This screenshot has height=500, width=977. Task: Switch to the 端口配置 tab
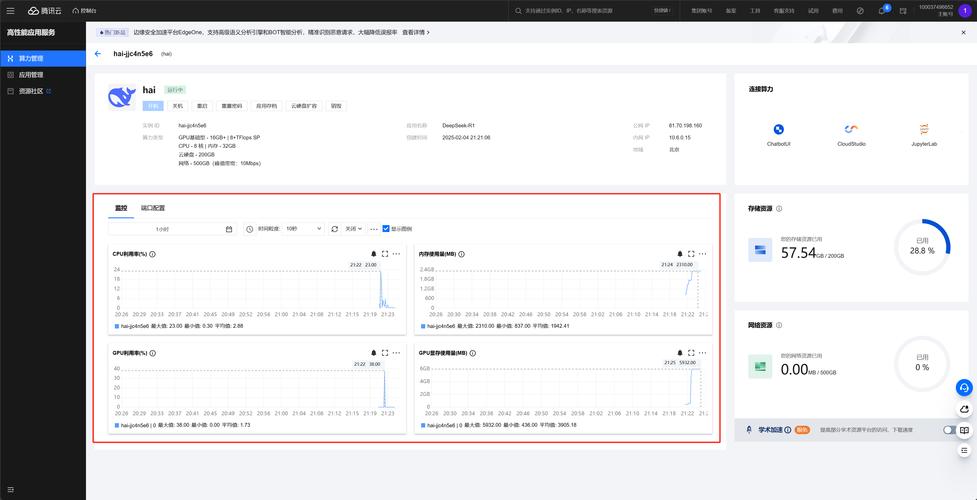point(153,208)
